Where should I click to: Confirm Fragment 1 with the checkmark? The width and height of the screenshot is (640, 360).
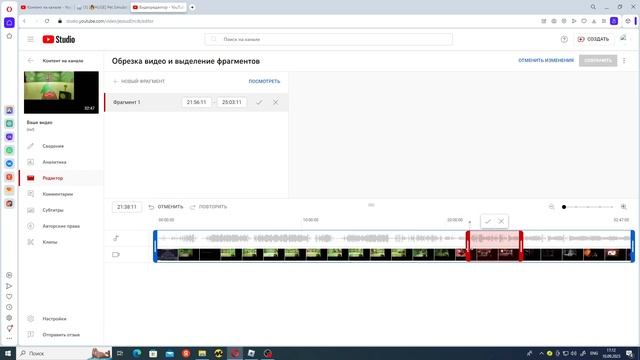[x=259, y=102]
